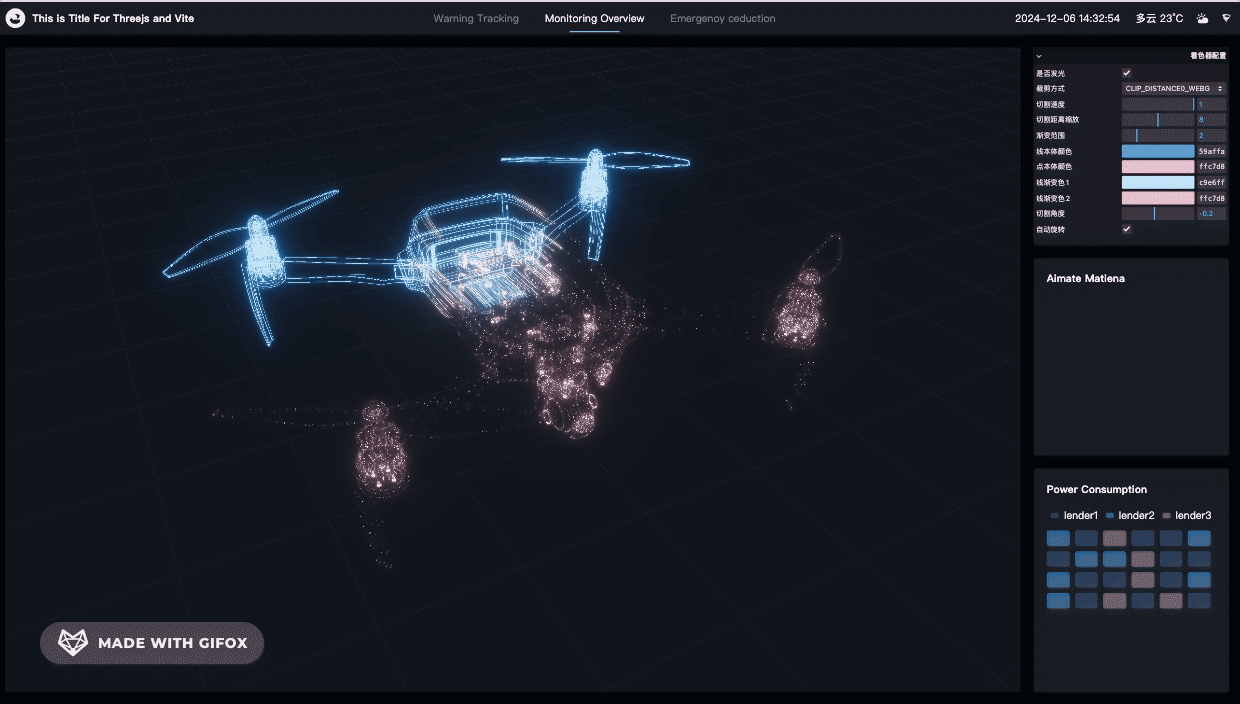Switch to the Emergency ceduction tab
1240x704 pixels.
722,18
